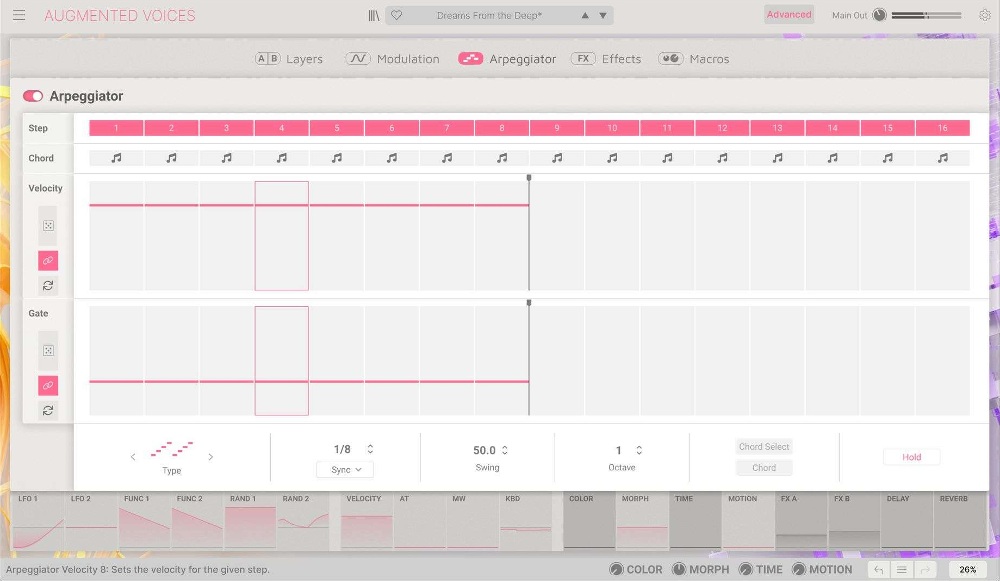
Task: Randomize Velocity steps with the dice icon
Action: click(46, 225)
